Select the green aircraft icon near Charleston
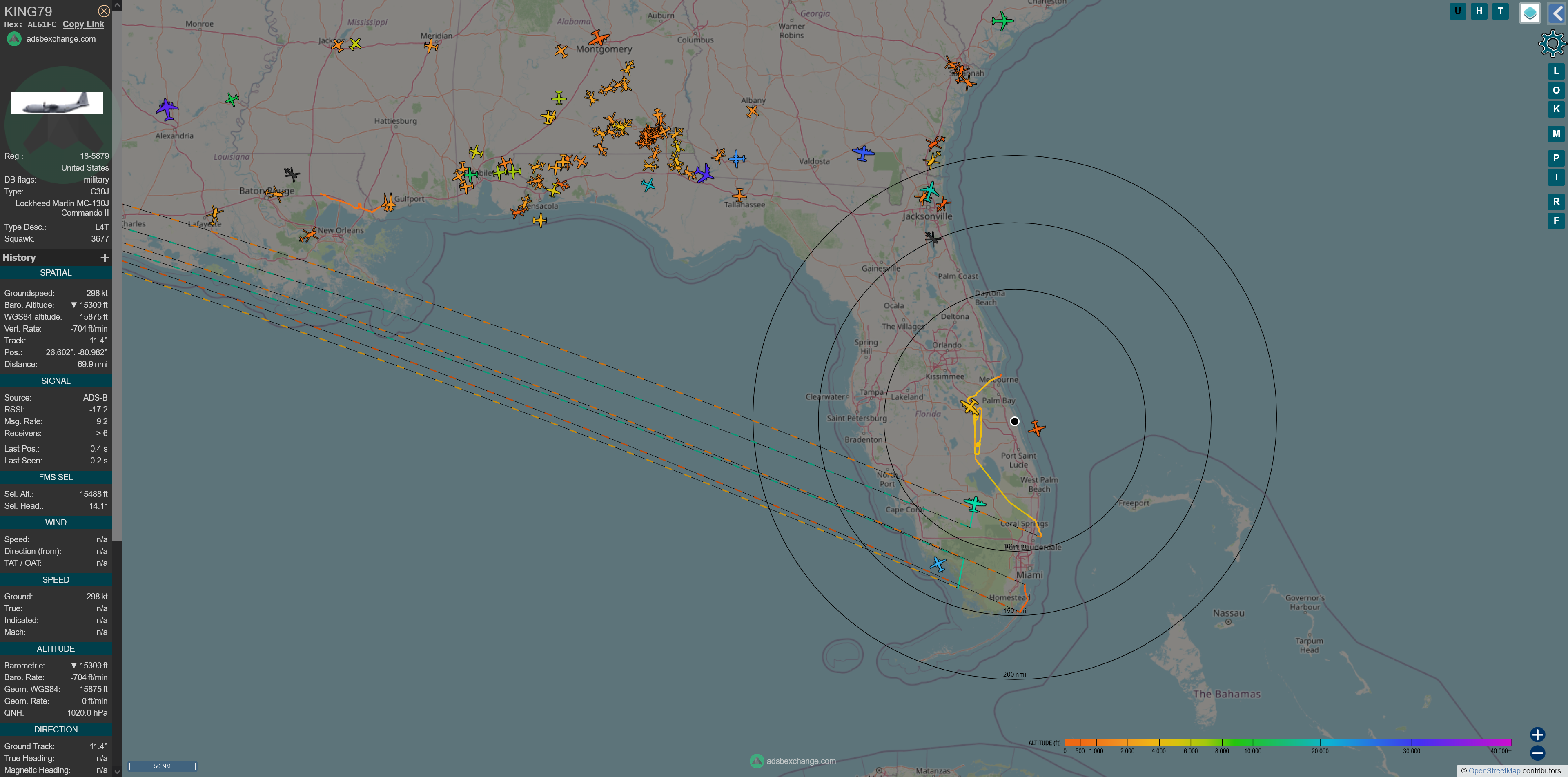The width and height of the screenshot is (1568, 777). coord(1002,21)
